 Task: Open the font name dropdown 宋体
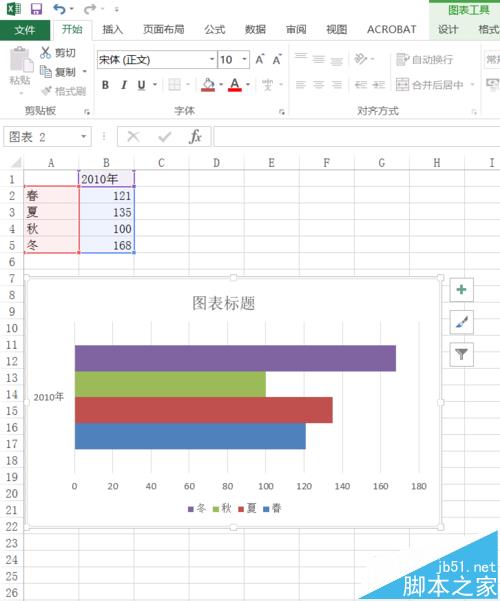[x=212, y=59]
